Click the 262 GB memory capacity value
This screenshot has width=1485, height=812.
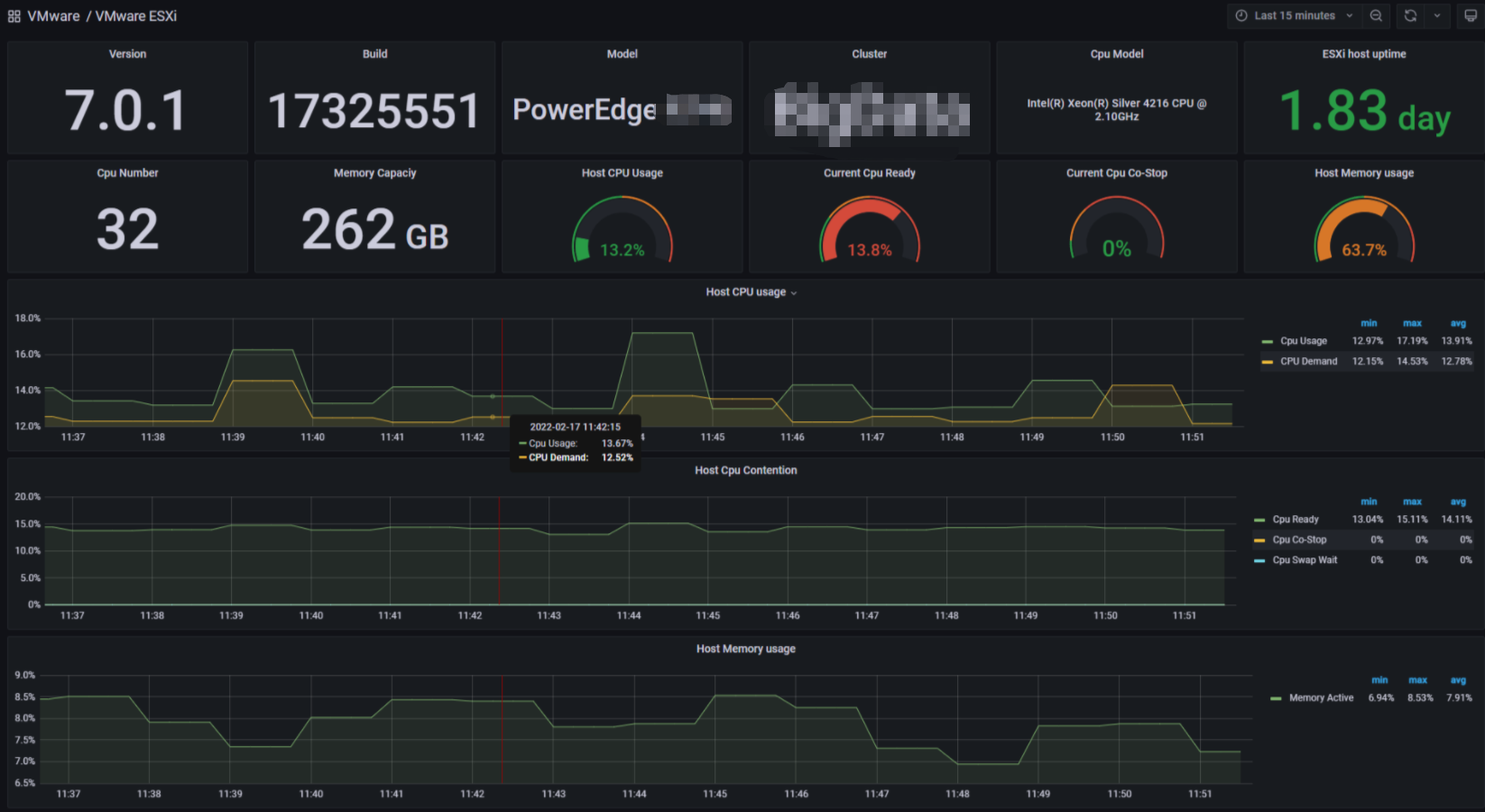(374, 229)
